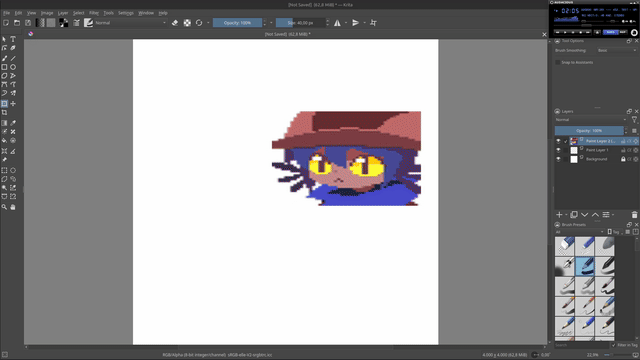Toggle the Filter in Tag checkbox
Image resolution: width=640 pixels, height=360 pixels.
[613, 345]
